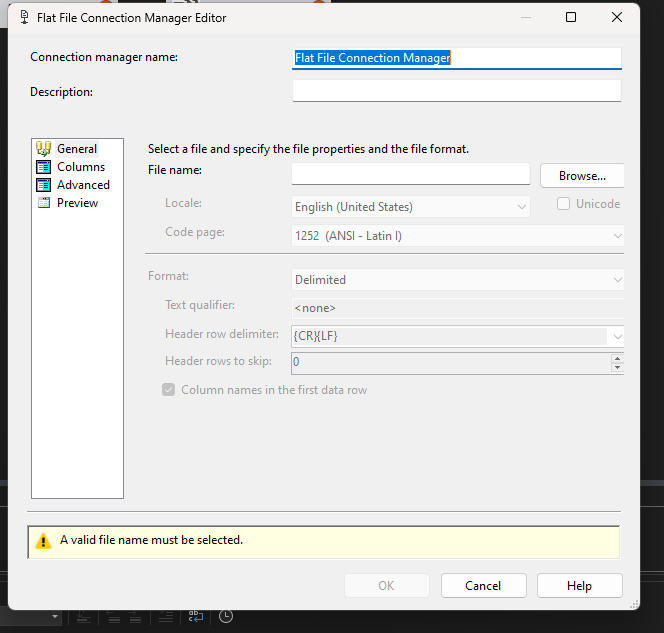
Task: Click the Cancel button
Action: [x=484, y=586]
